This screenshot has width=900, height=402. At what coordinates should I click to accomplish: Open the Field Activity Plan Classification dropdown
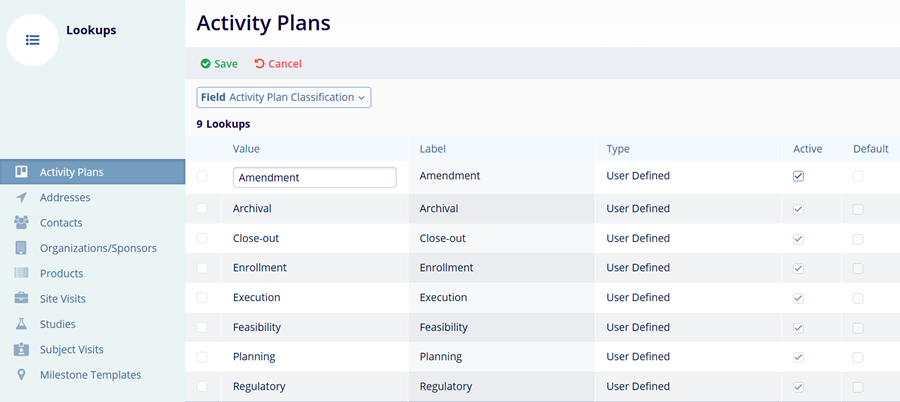[x=284, y=97]
